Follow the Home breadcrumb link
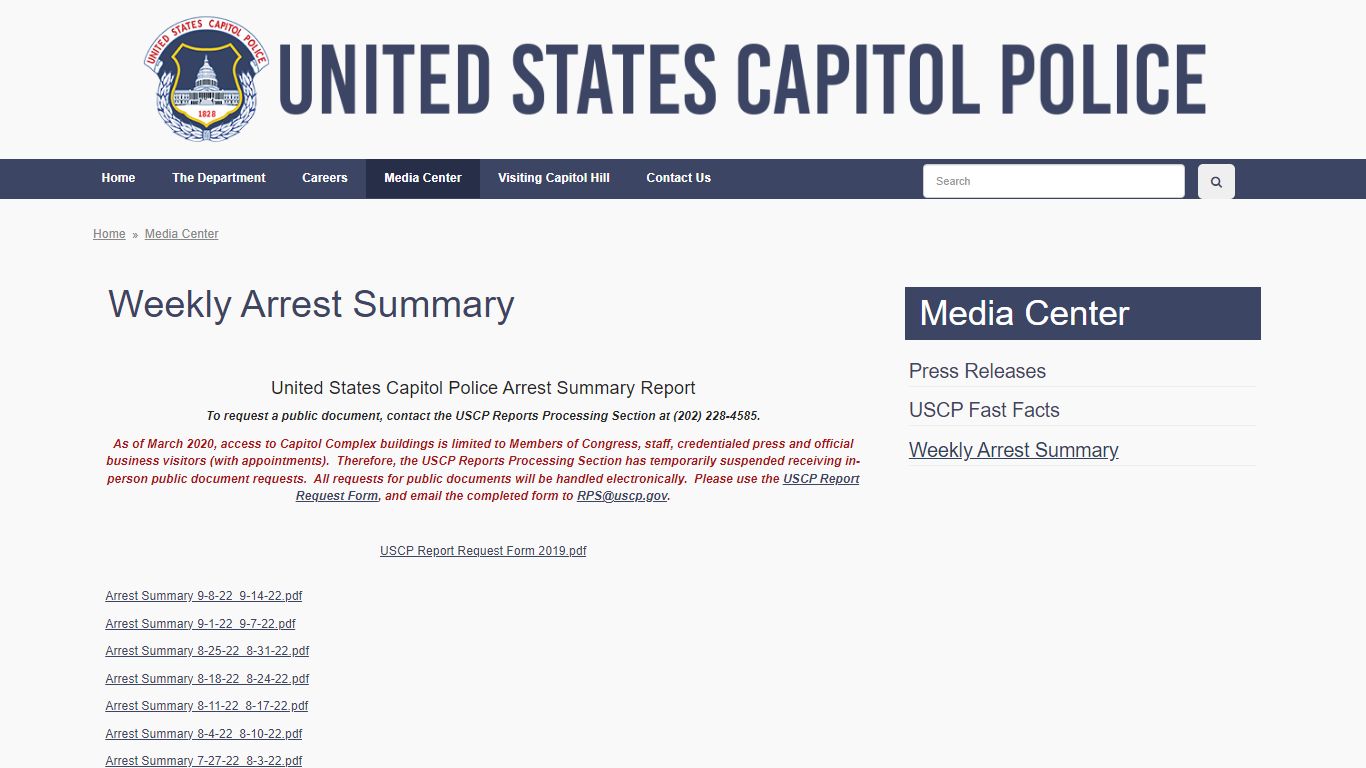This screenshot has width=1366, height=768. [109, 234]
